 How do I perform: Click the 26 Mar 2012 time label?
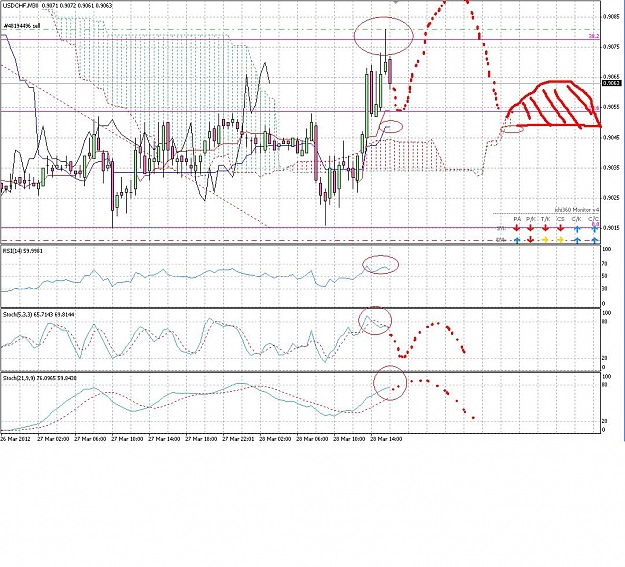(15, 439)
